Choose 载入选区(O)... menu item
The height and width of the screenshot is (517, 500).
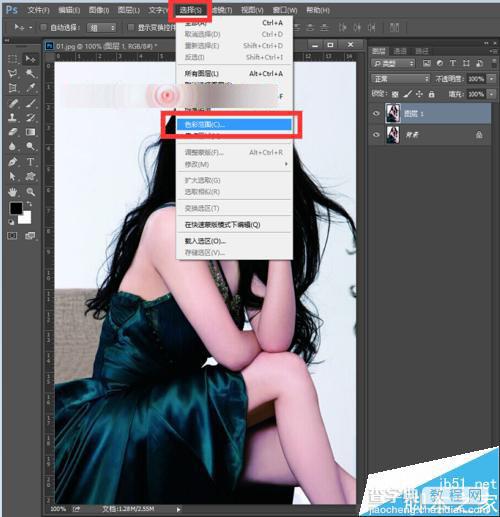(x=234, y=241)
